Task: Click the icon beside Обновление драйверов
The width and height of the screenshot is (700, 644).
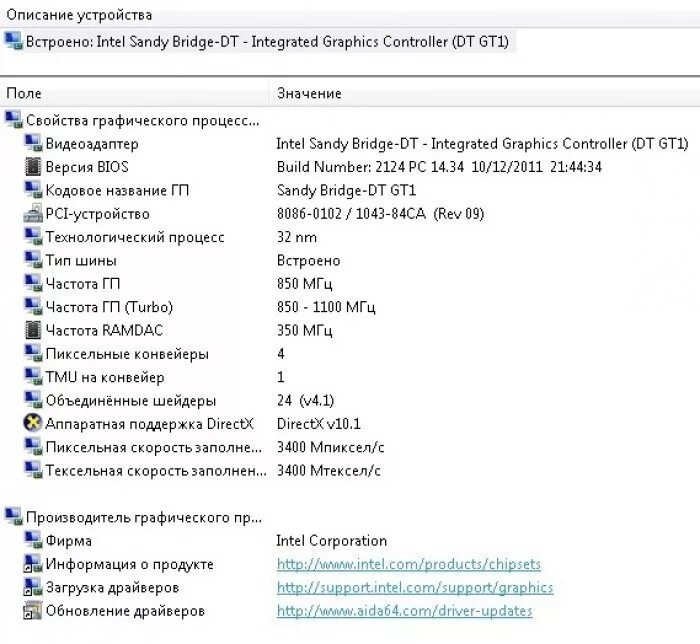Action: (x=33, y=611)
